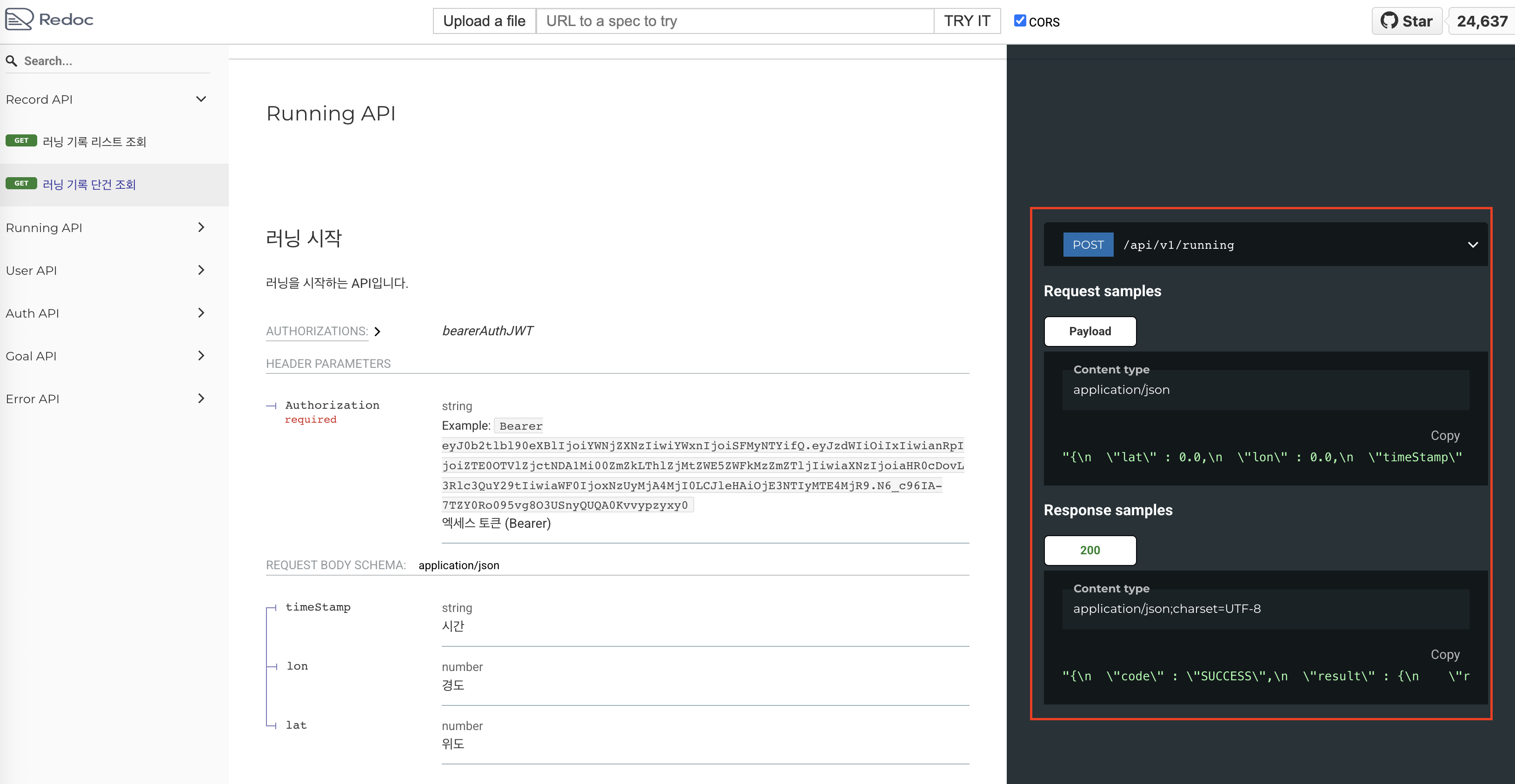Click the bearerAuthJWT authorization text

(x=487, y=331)
